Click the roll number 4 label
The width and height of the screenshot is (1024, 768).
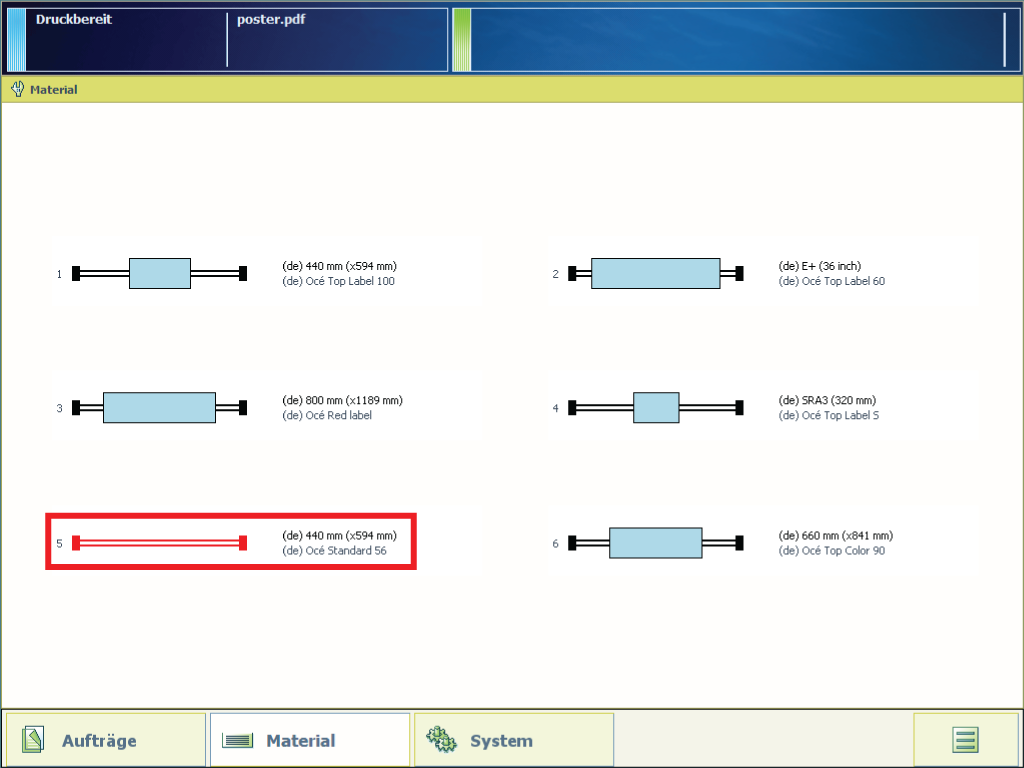click(555, 408)
